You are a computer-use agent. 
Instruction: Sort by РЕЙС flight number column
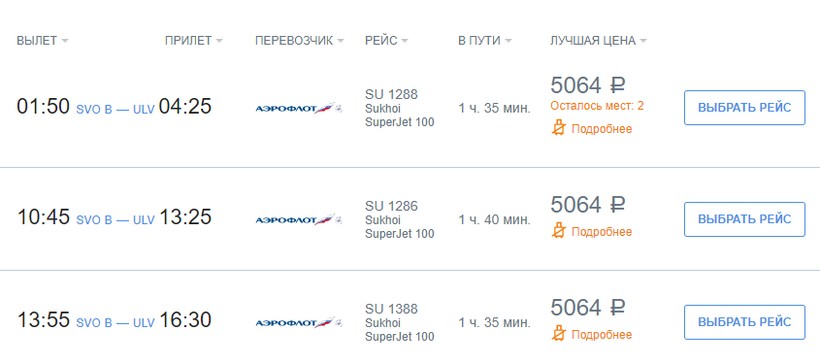386,41
